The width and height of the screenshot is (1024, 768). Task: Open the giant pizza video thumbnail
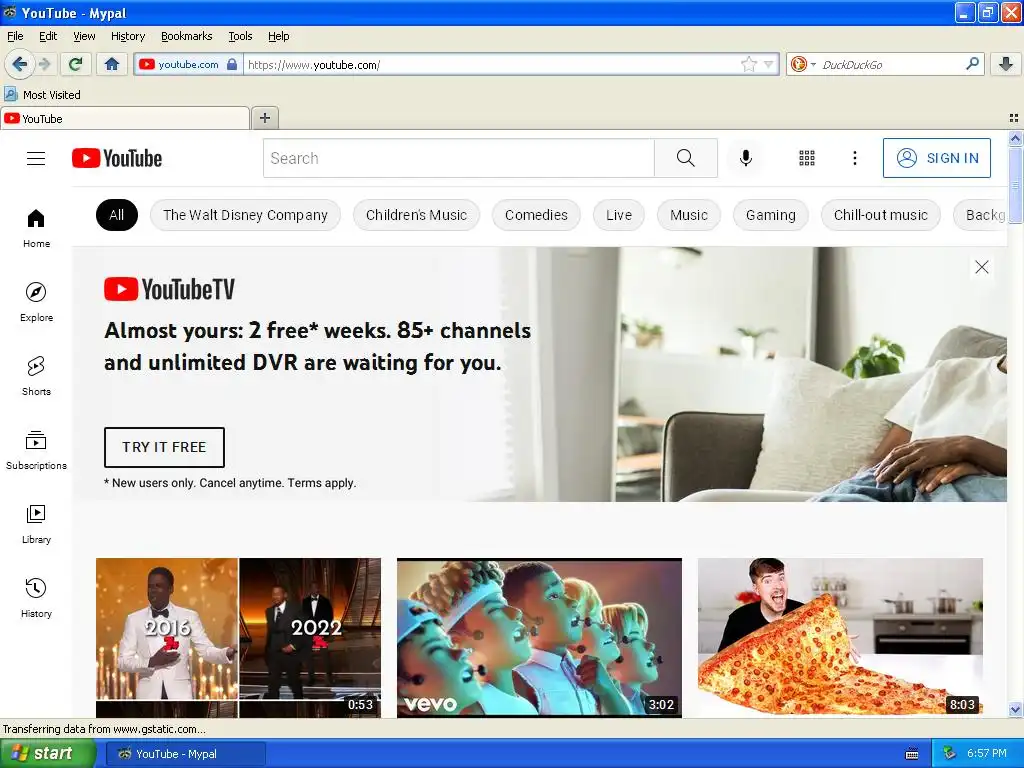coord(840,638)
